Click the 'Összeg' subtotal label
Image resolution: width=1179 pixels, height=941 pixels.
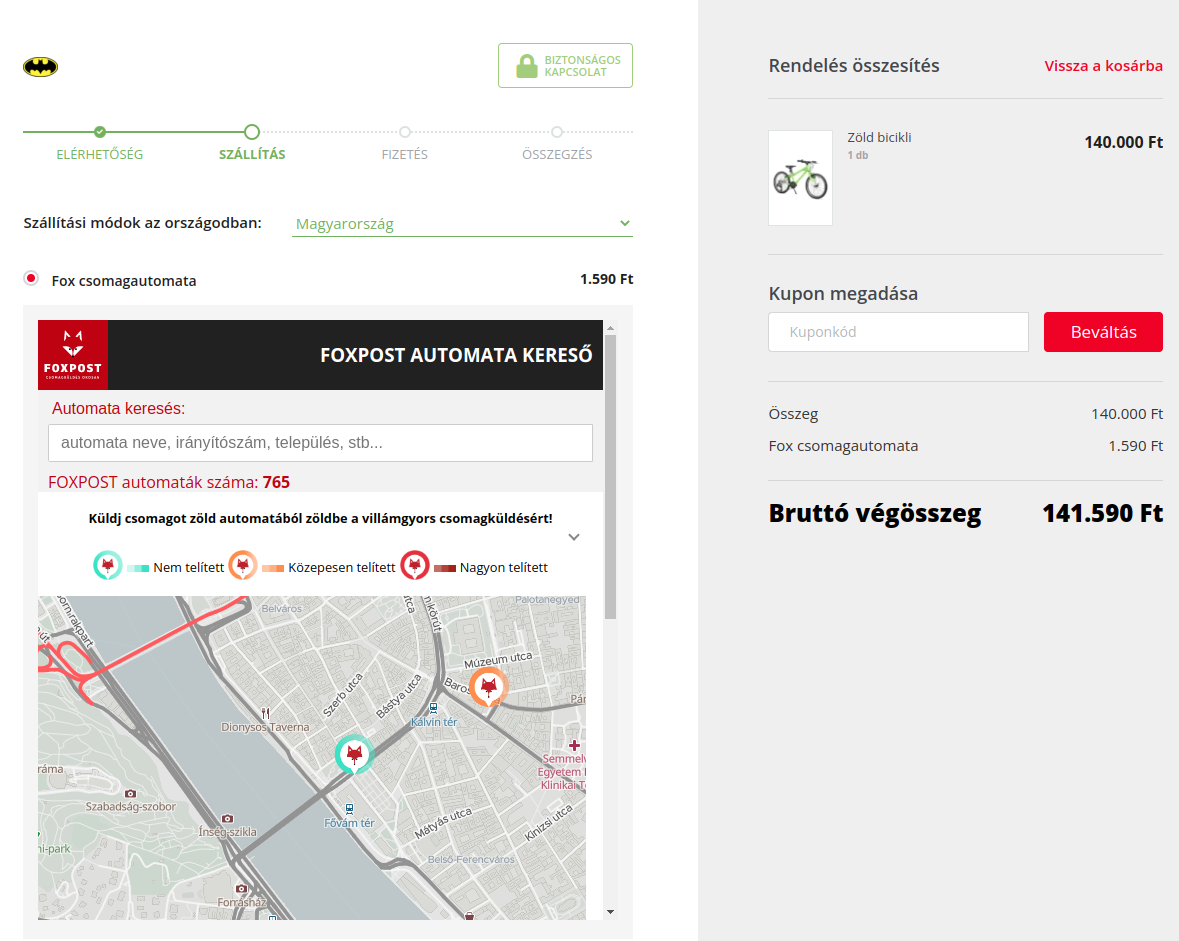pos(793,414)
